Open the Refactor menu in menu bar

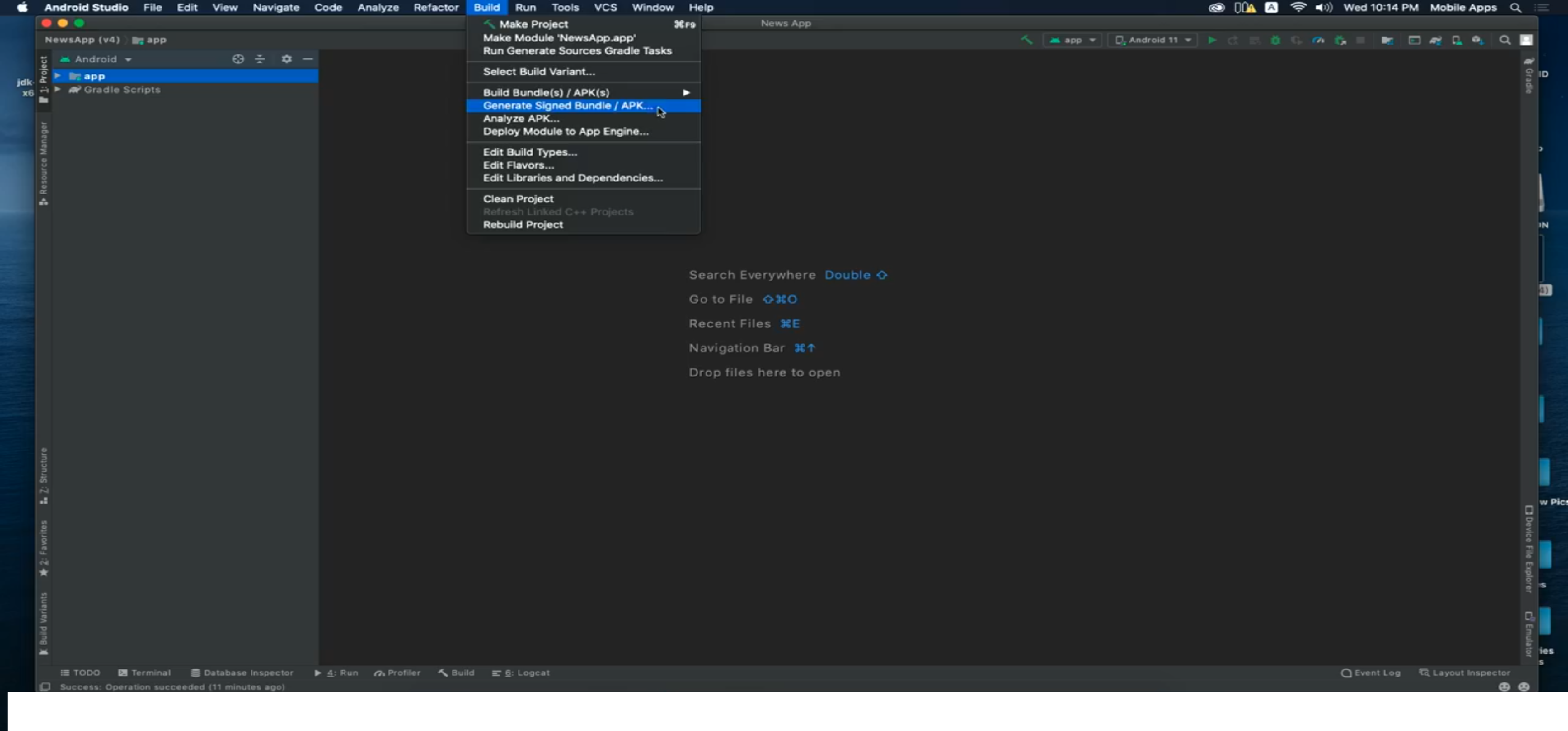436,7
